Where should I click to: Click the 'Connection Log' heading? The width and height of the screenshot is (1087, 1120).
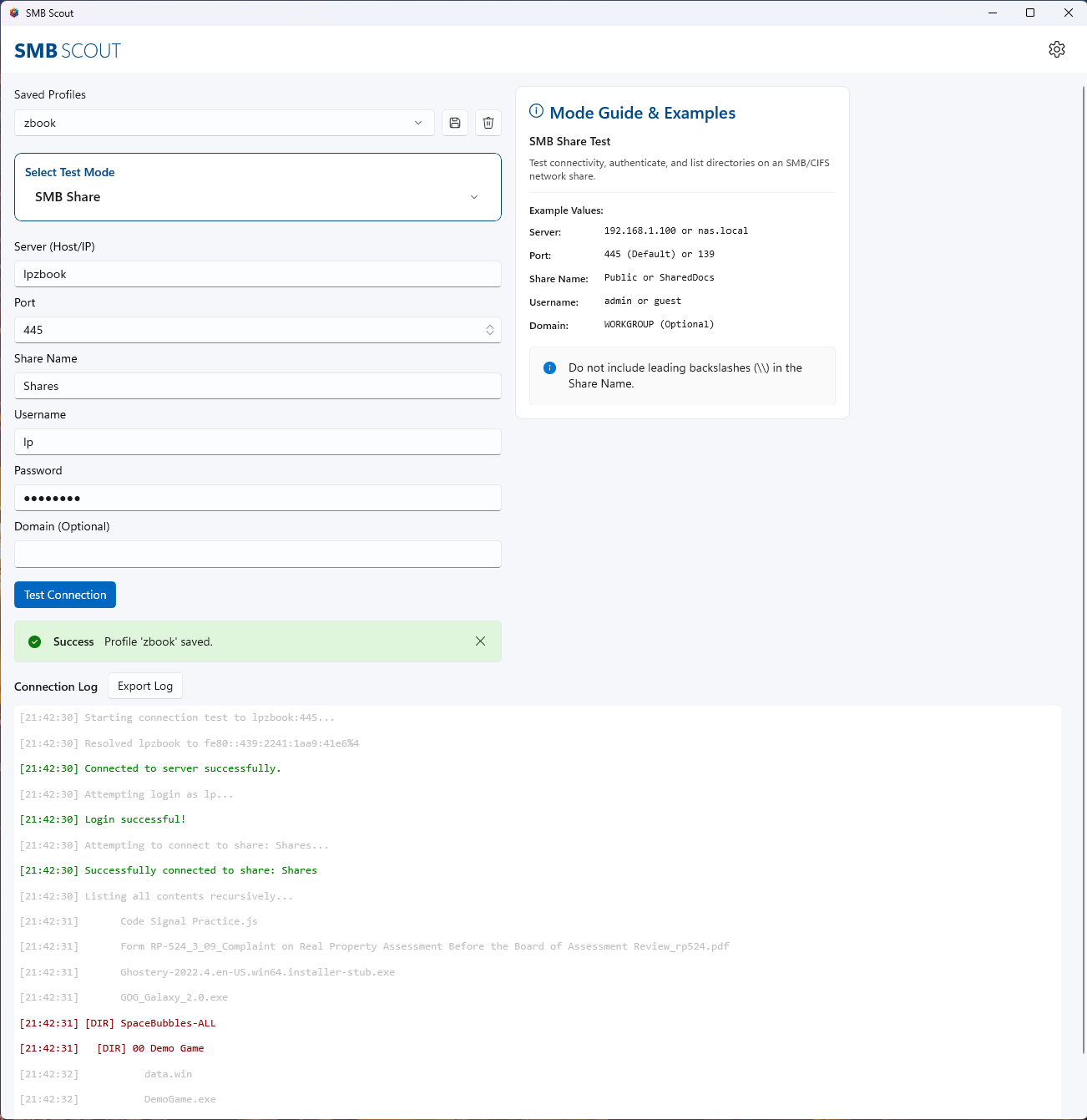tap(56, 687)
